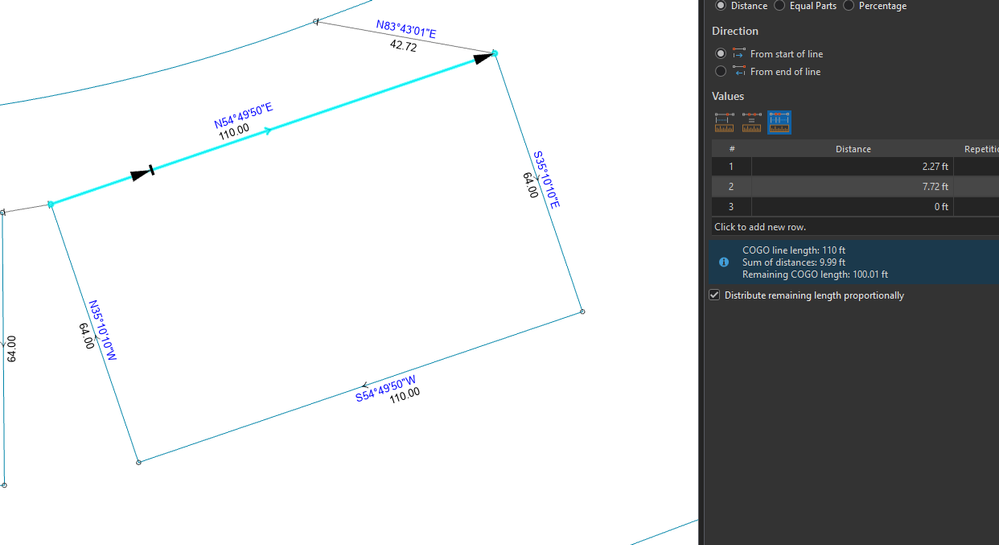Image resolution: width=999 pixels, height=545 pixels.
Task: Choose From start of line direction
Action: (x=721, y=54)
